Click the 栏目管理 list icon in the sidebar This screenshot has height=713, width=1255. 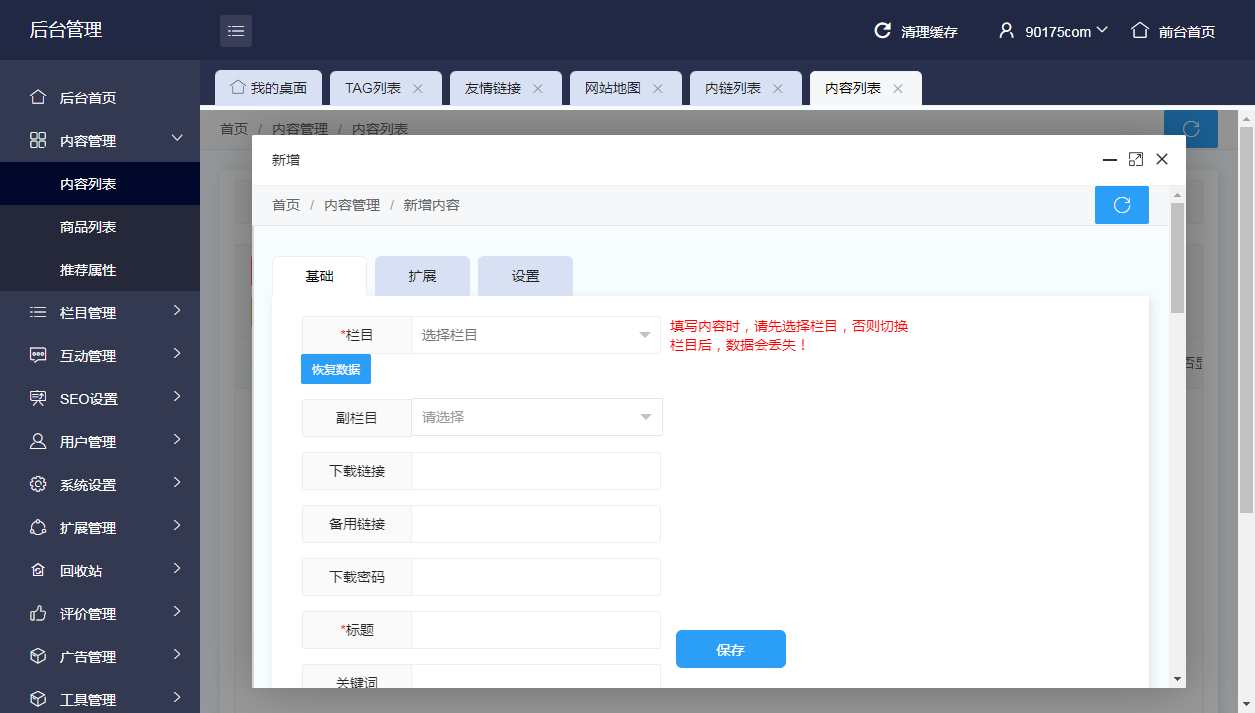point(37,312)
